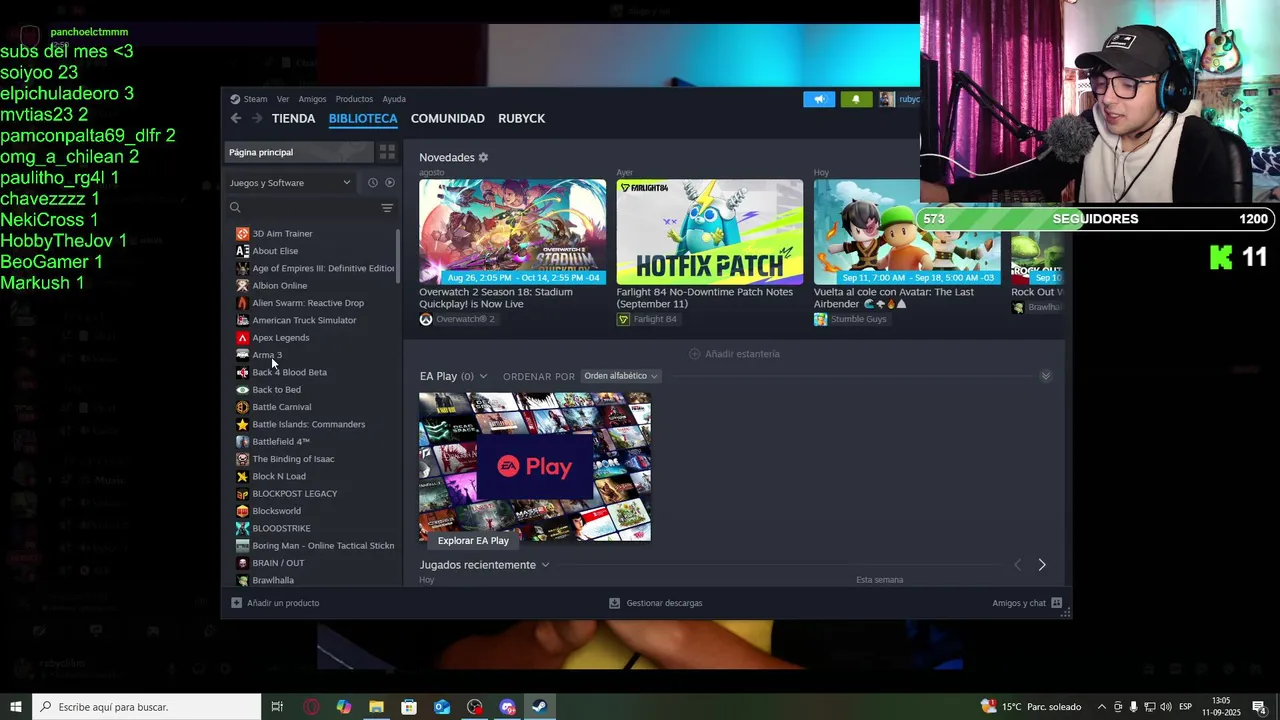Click Explorar EA Play button
The height and width of the screenshot is (720, 1280).
point(473,541)
